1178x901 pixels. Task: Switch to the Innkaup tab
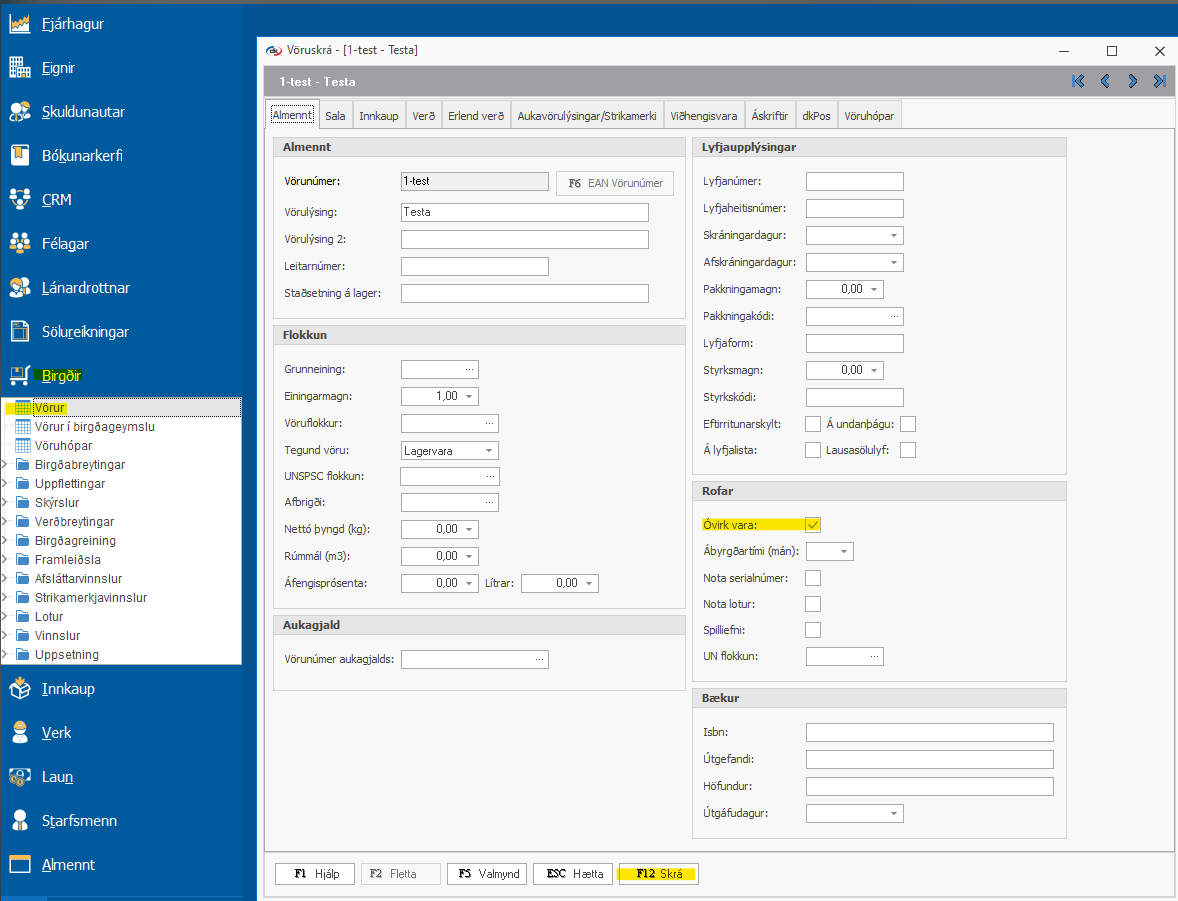tap(379, 116)
